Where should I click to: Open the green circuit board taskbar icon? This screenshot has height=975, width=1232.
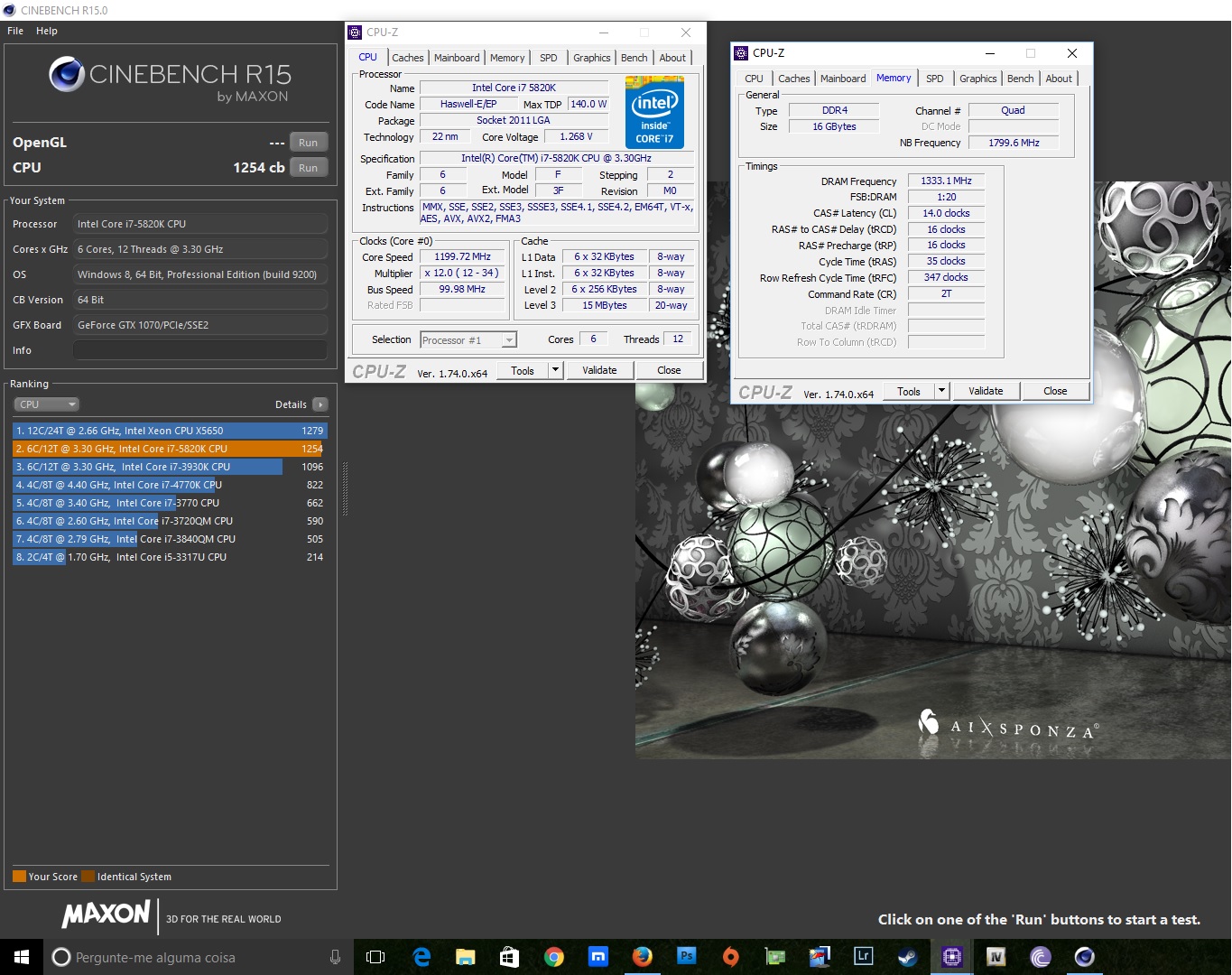[775, 957]
